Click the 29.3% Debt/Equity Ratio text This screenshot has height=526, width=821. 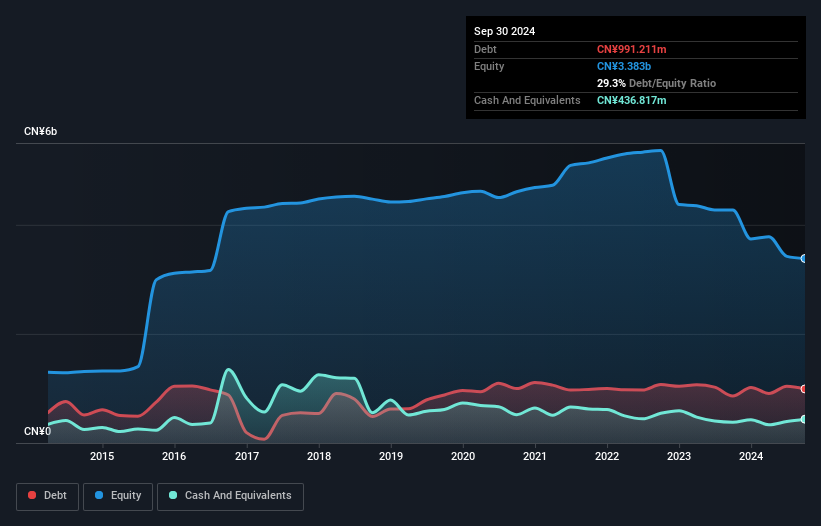(x=656, y=83)
